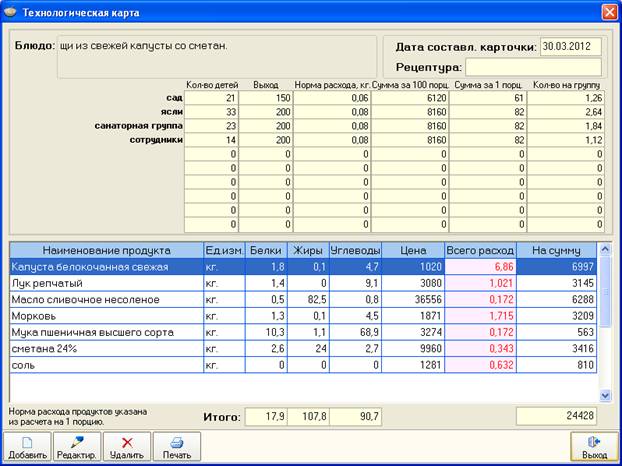Click the На сумму column header
Viewport: 622px width, 466px height.
(x=557, y=250)
